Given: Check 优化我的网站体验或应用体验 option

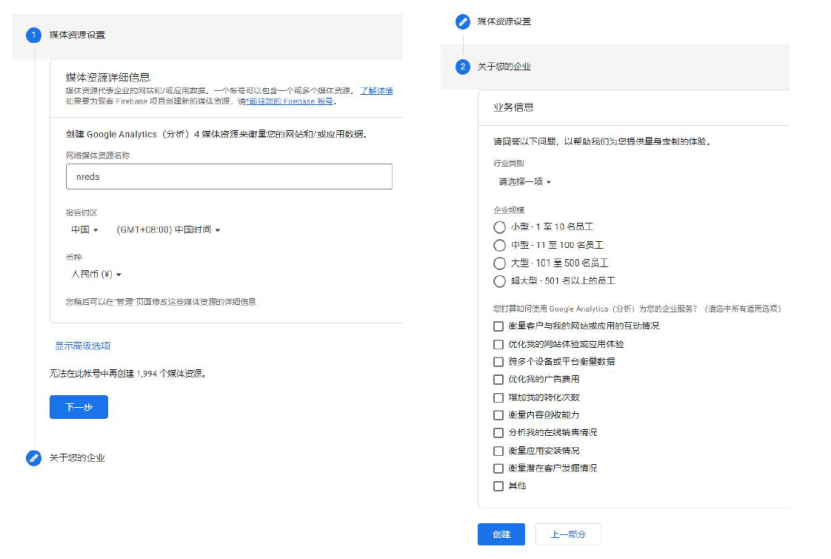Looking at the screenshot, I should [498, 344].
